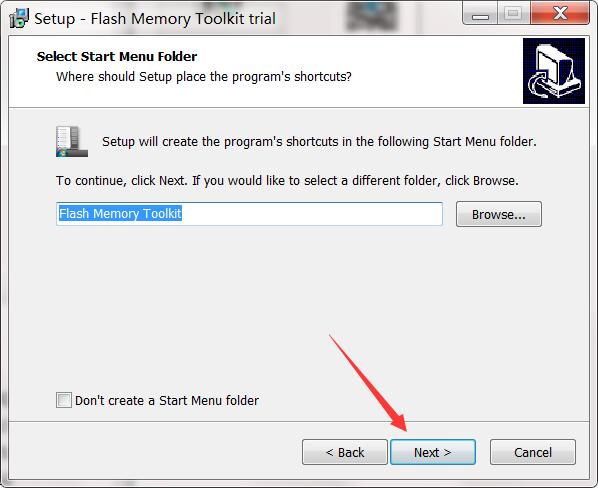Click the blank area of the folder name field
The width and height of the screenshot is (598, 488).
click(312, 214)
